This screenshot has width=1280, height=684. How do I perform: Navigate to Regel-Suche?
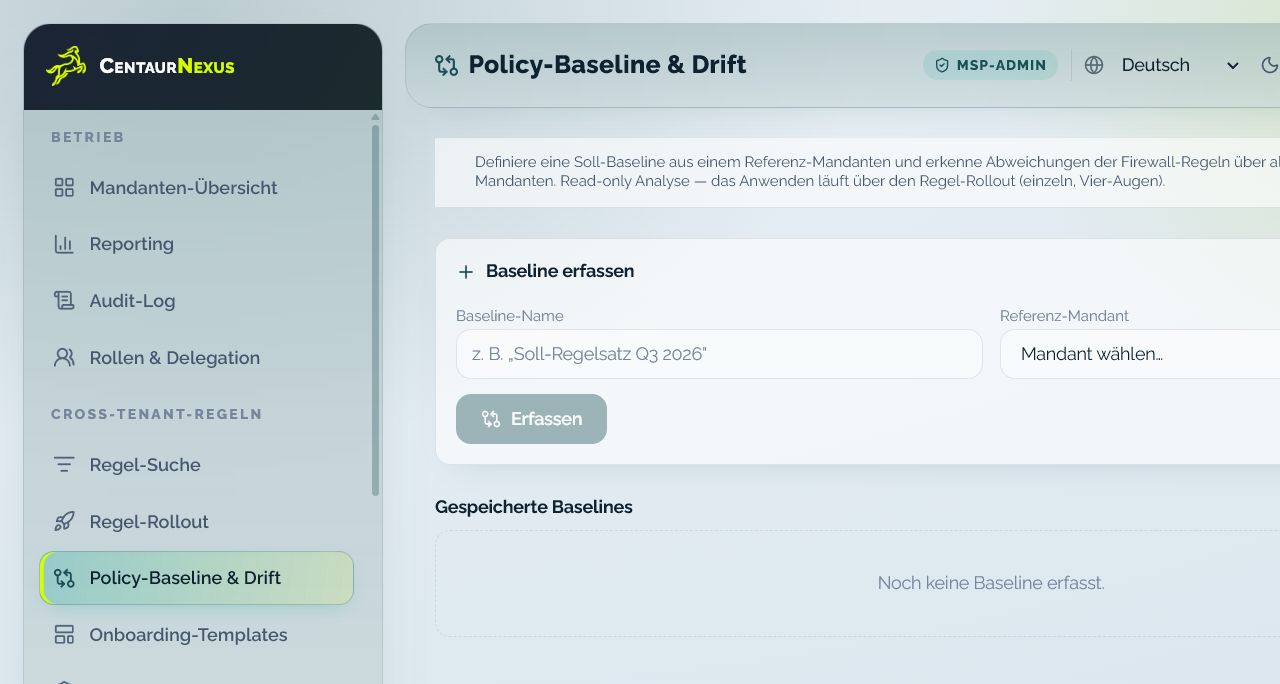(196, 464)
